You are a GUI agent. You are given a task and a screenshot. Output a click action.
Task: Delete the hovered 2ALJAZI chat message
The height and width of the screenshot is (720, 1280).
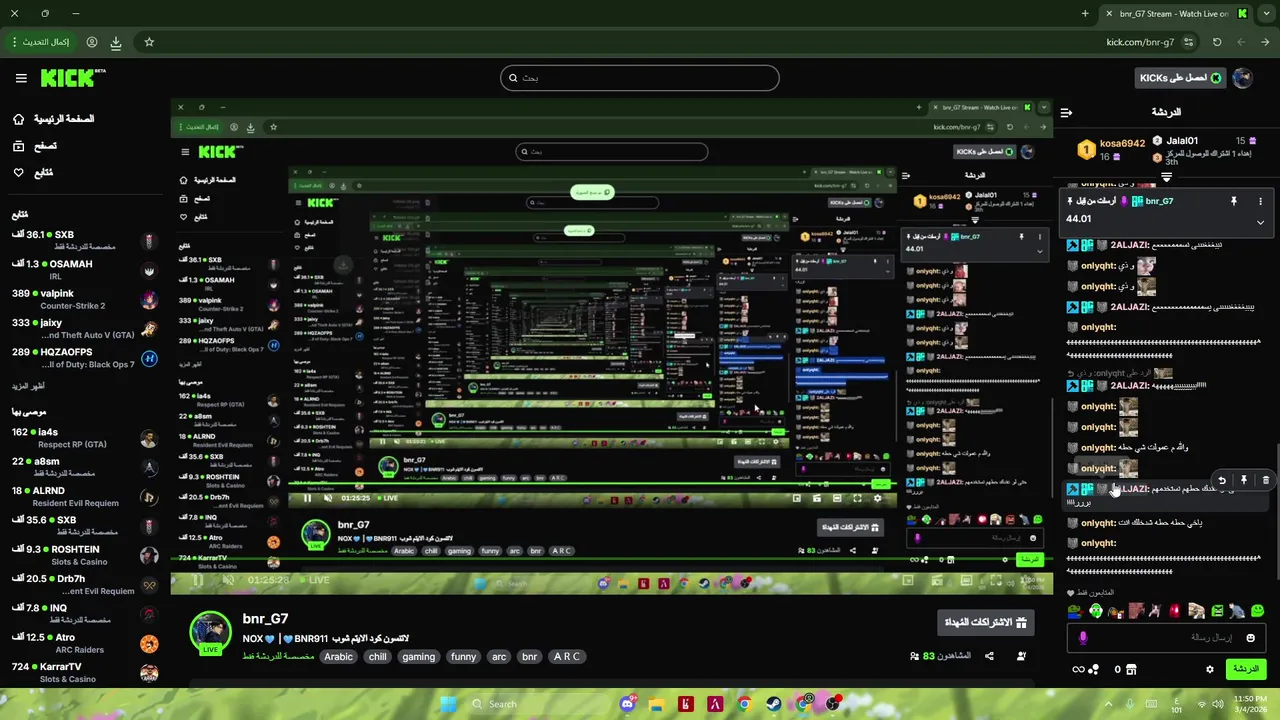click(1266, 481)
